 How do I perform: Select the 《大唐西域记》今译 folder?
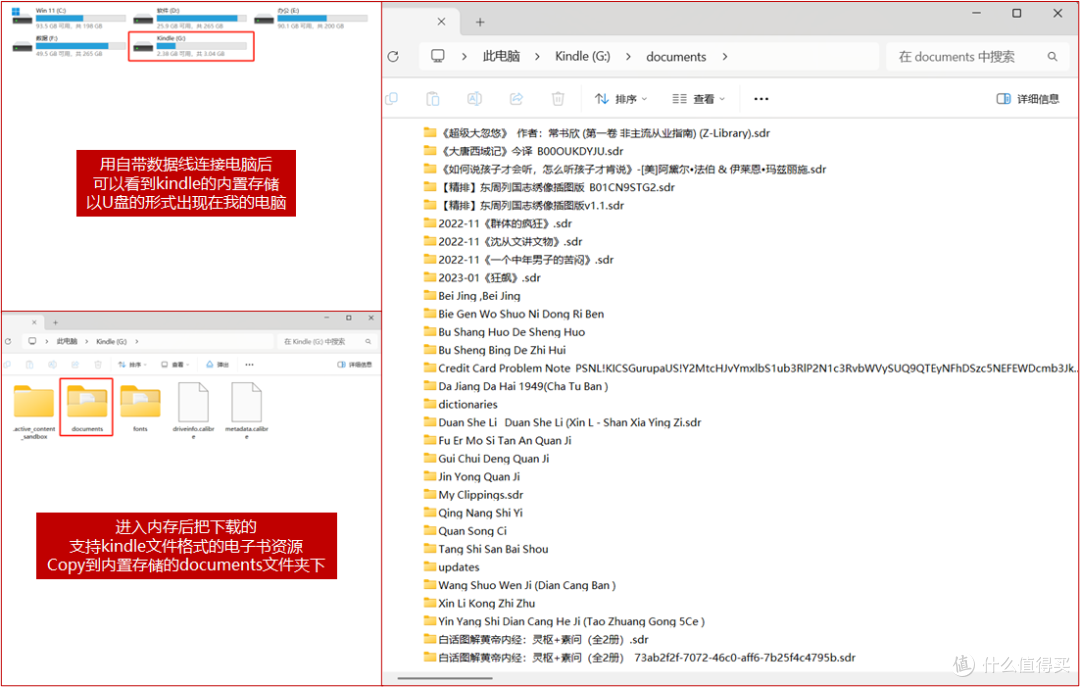tap(523, 151)
